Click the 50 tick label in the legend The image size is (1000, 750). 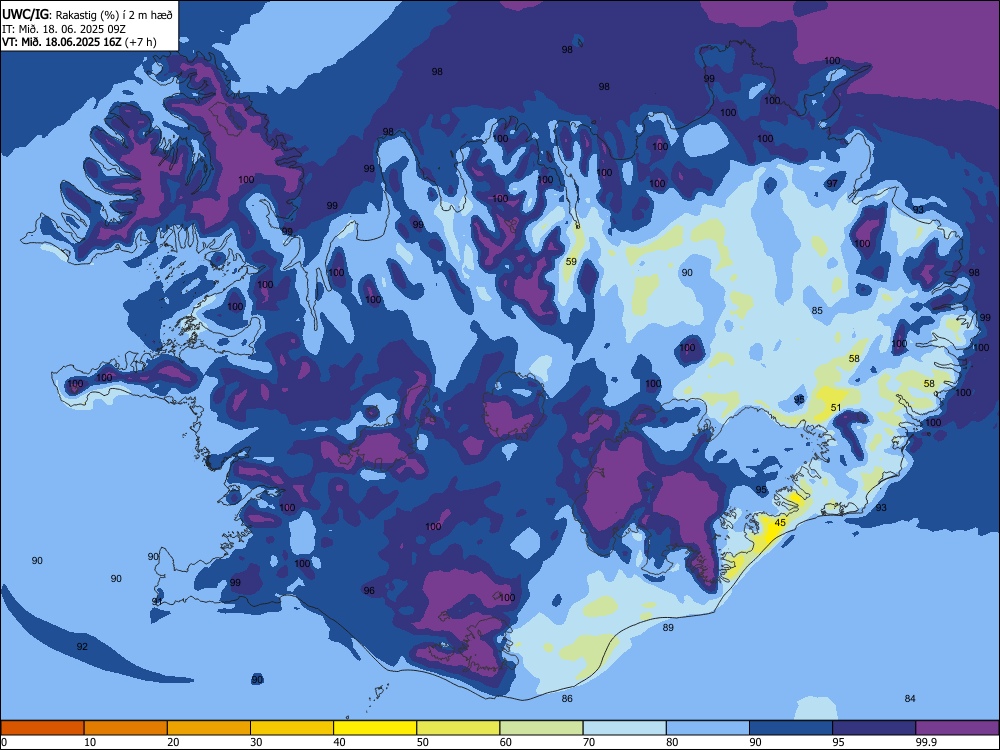click(x=422, y=742)
